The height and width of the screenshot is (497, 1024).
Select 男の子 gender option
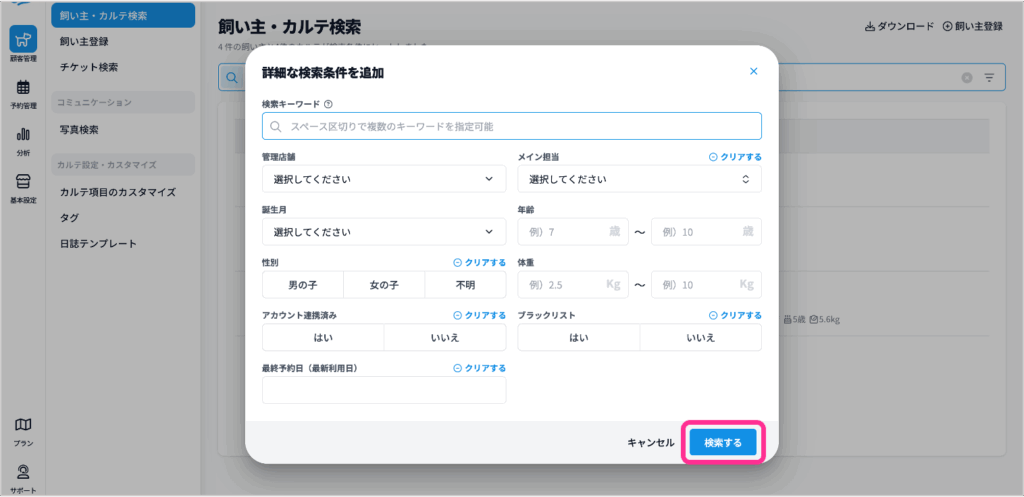[302, 285]
